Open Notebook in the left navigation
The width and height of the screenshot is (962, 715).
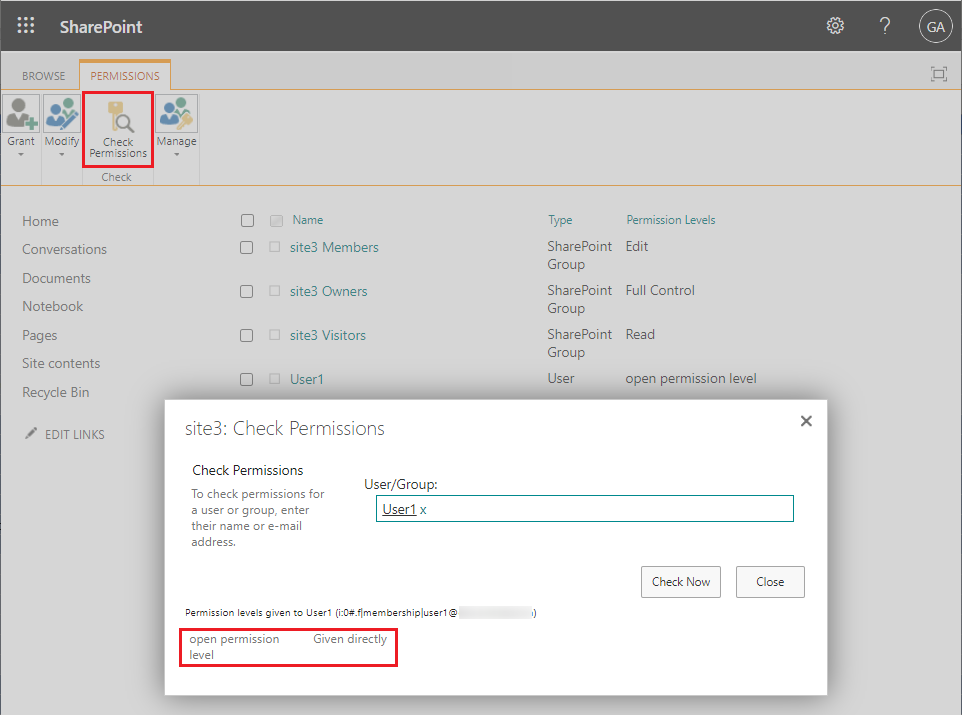(x=53, y=306)
